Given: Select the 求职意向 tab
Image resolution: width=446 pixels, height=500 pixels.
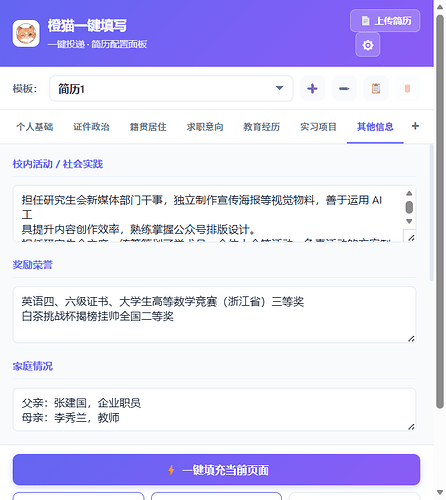Looking at the screenshot, I should click(x=205, y=127).
